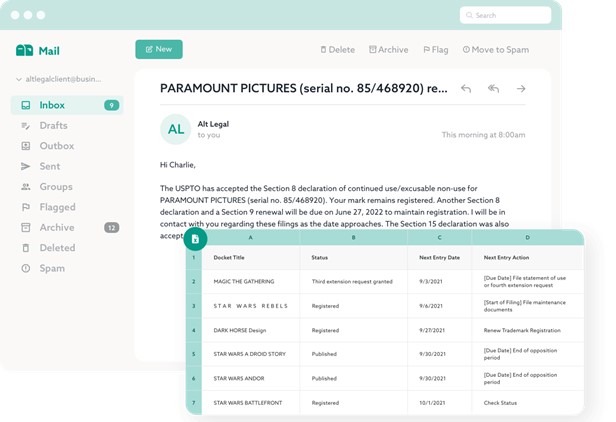The width and height of the screenshot is (616, 422).
Task: Click the Reply All double-arrow icon
Action: click(x=493, y=88)
